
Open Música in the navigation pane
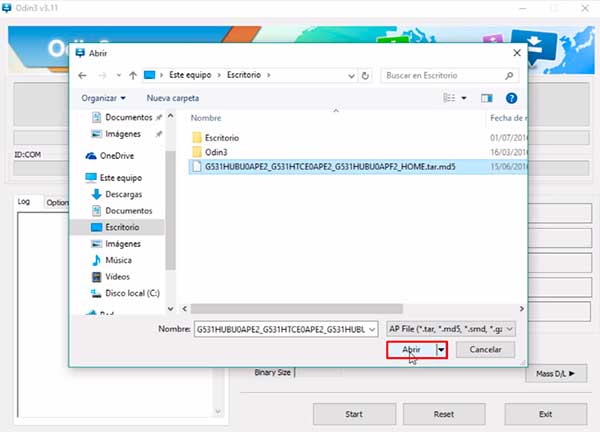tap(112, 260)
